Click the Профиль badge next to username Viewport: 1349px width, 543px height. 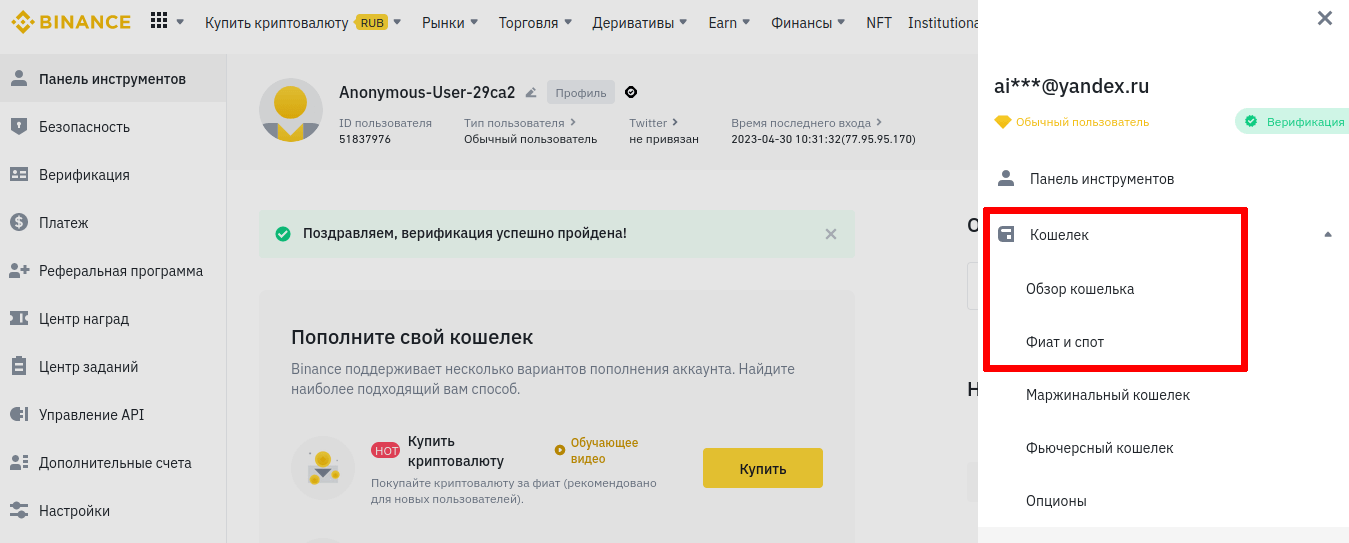(x=581, y=93)
